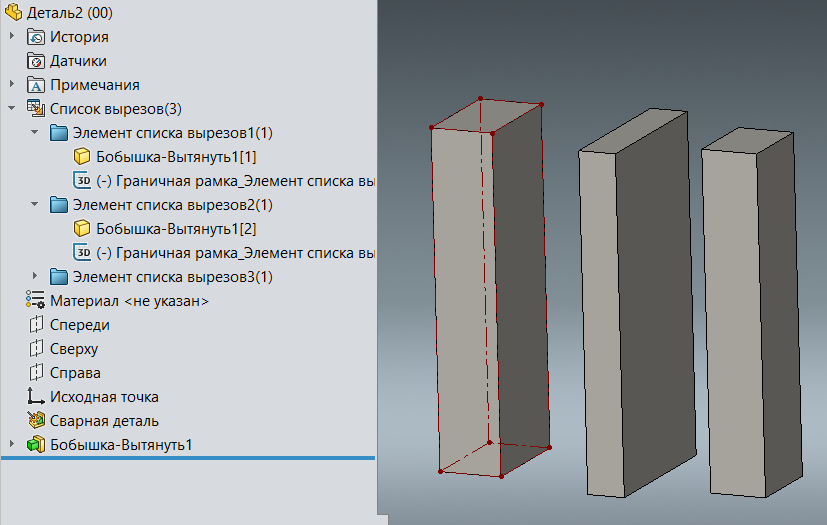This screenshot has height=525, width=827.
Task: Expand the Бобышка-Вытянуть1 feature
Action: (12, 444)
